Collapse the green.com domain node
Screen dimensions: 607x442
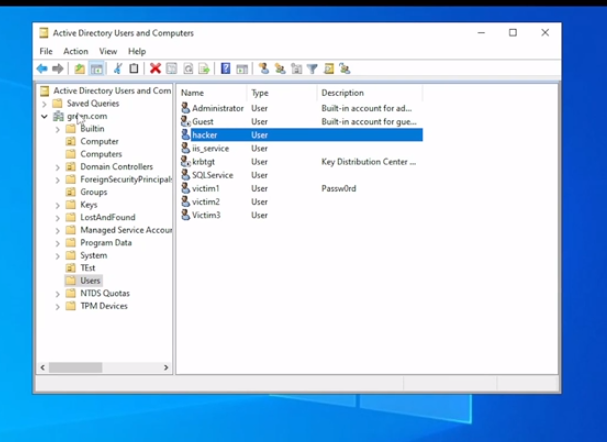[44, 116]
